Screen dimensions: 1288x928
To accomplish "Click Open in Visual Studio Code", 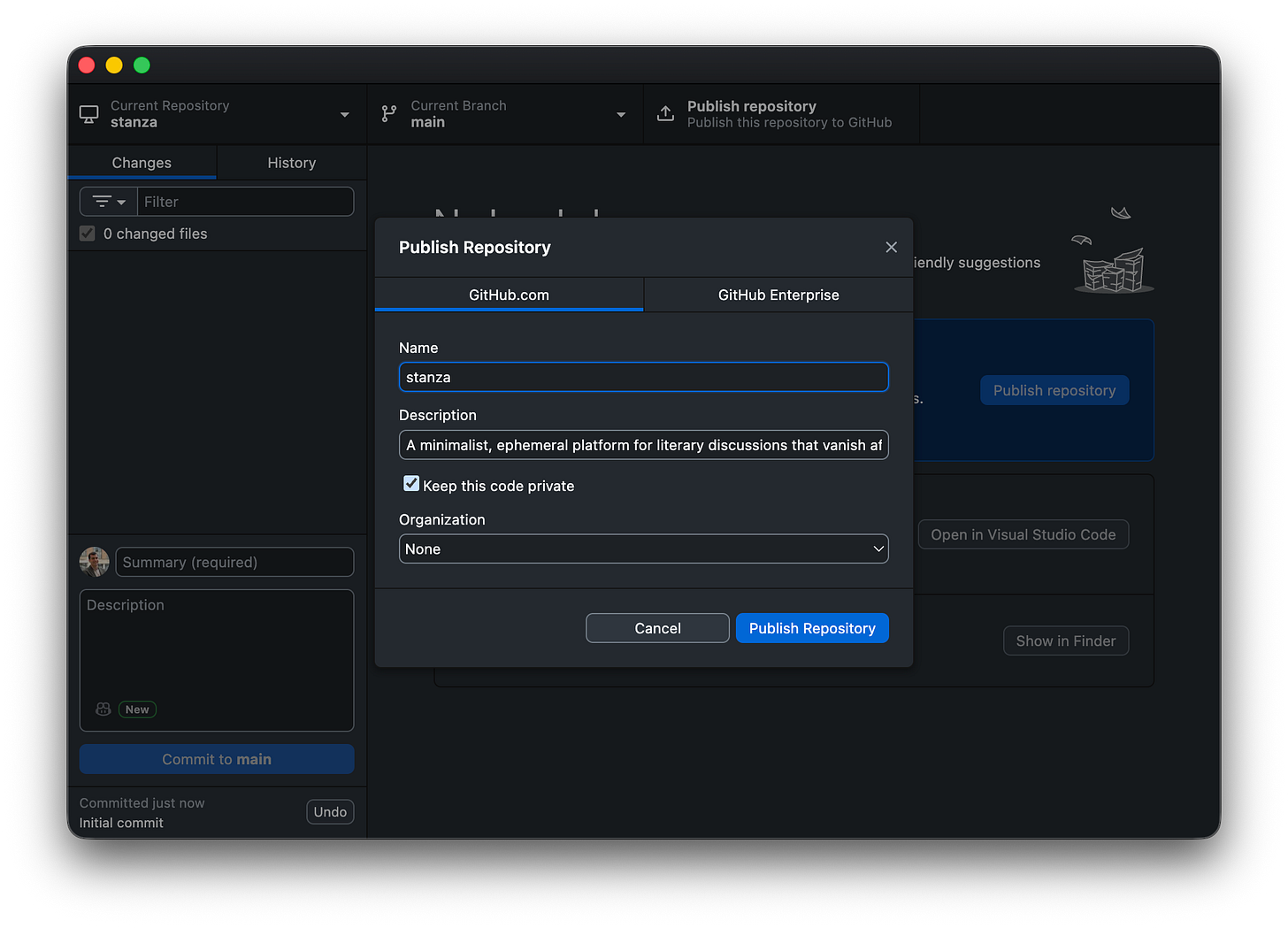I will 1023,534.
